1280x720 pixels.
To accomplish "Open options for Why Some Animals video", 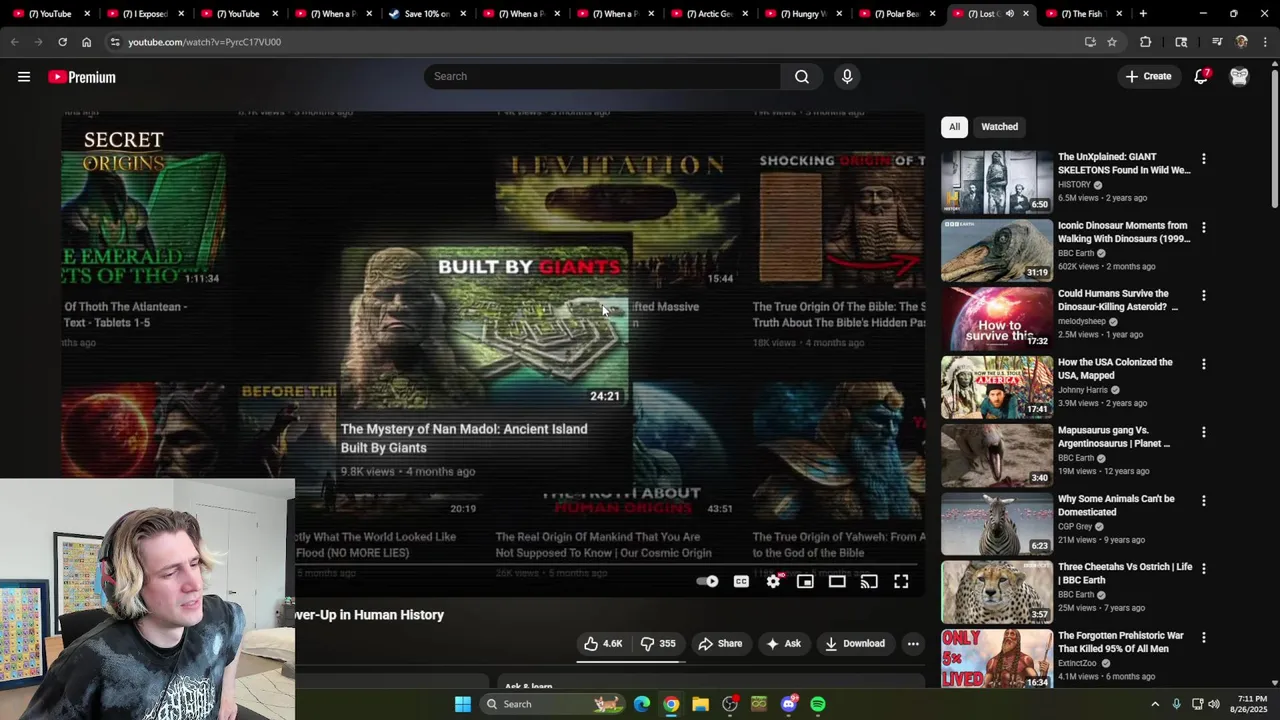I will tap(1204, 500).
